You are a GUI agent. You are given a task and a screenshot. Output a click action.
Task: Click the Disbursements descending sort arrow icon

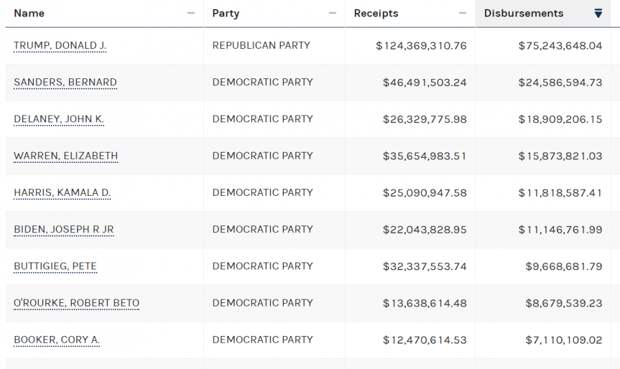[598, 13]
